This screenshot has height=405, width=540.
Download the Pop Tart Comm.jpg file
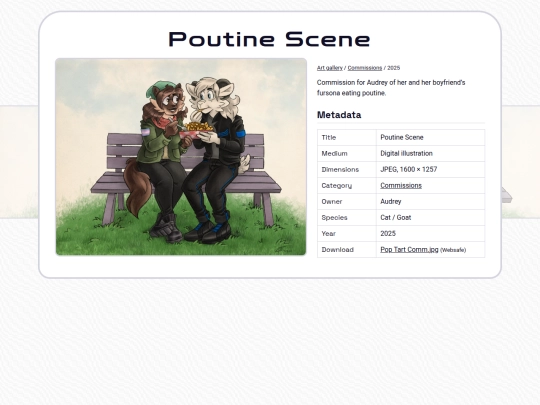409,249
